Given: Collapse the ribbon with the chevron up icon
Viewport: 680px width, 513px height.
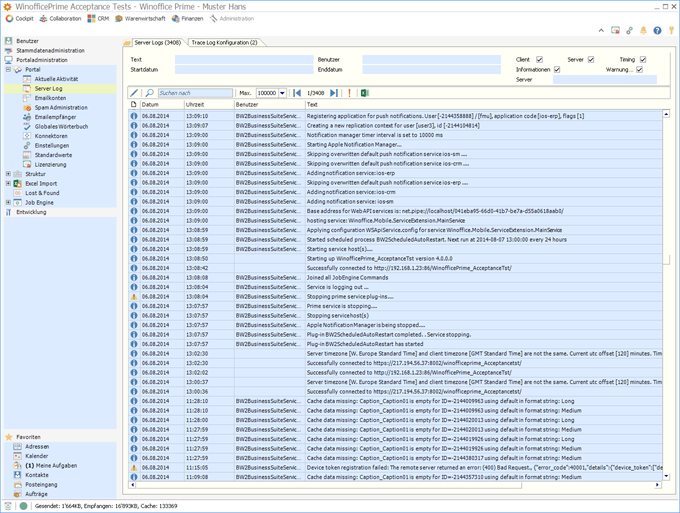Looking at the screenshot, I should click(x=601, y=30).
